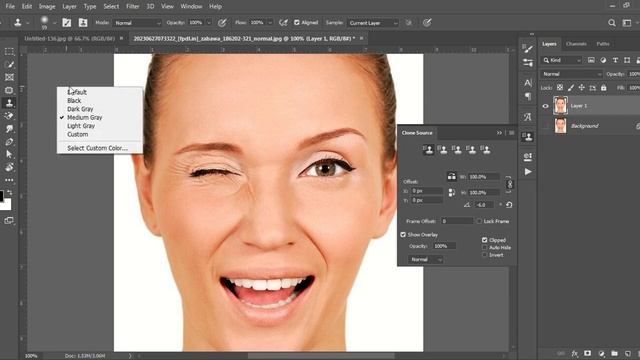This screenshot has width=640, height=360.
Task: Select the first clone source stamp button
Action: point(428,150)
